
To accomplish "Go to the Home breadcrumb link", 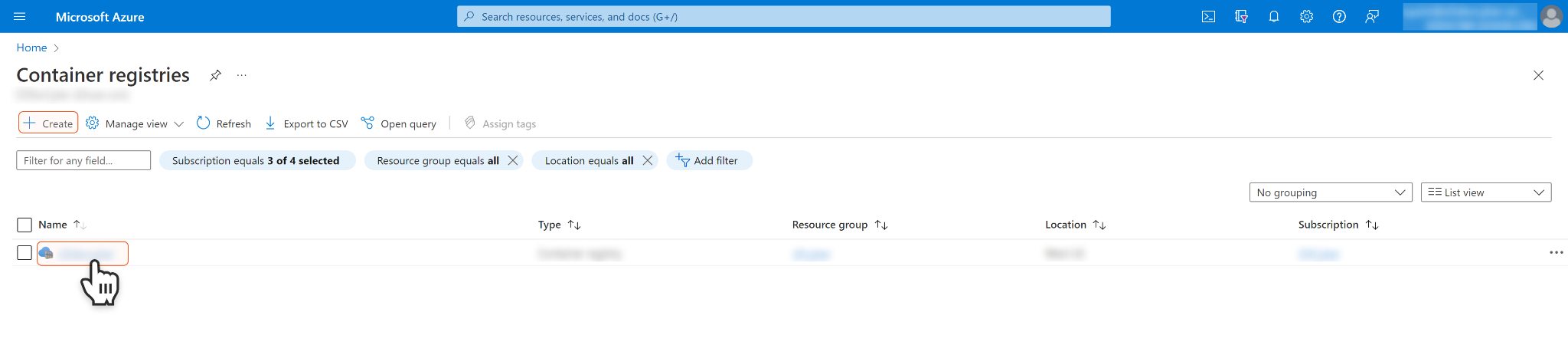I will tap(31, 48).
